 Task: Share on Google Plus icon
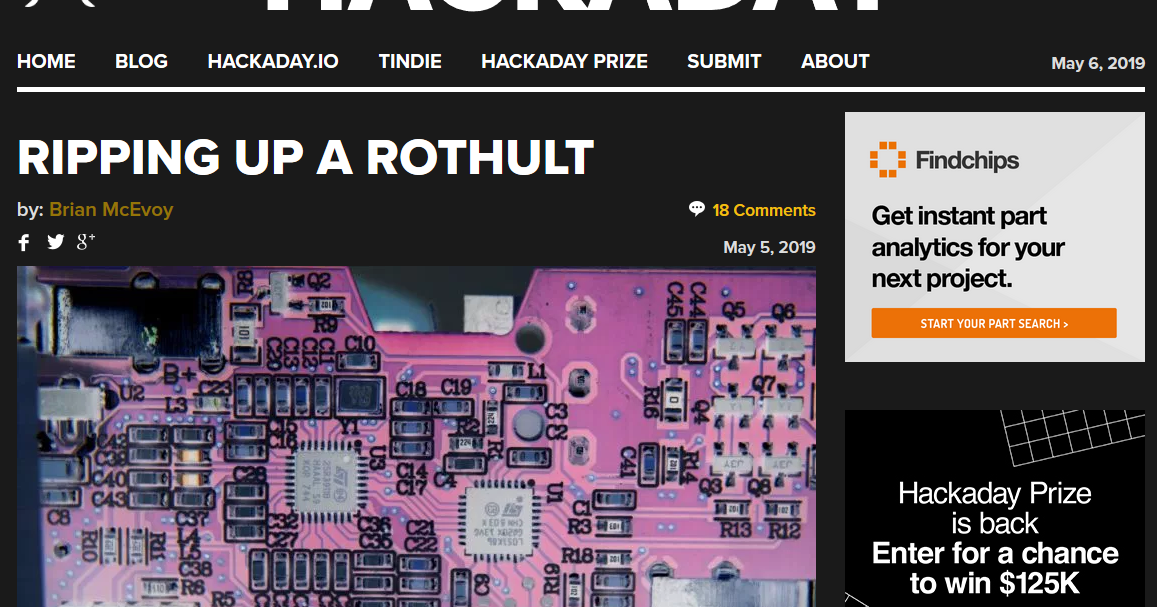tap(86, 241)
